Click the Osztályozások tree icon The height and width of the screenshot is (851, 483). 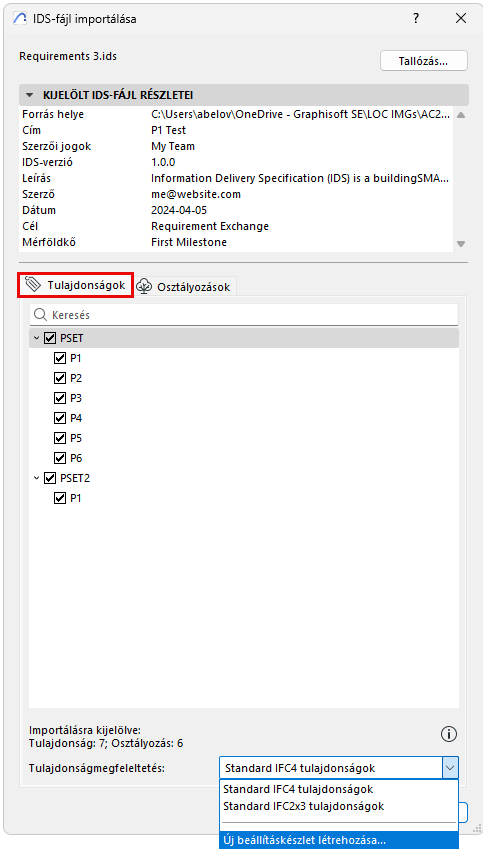click(144, 287)
